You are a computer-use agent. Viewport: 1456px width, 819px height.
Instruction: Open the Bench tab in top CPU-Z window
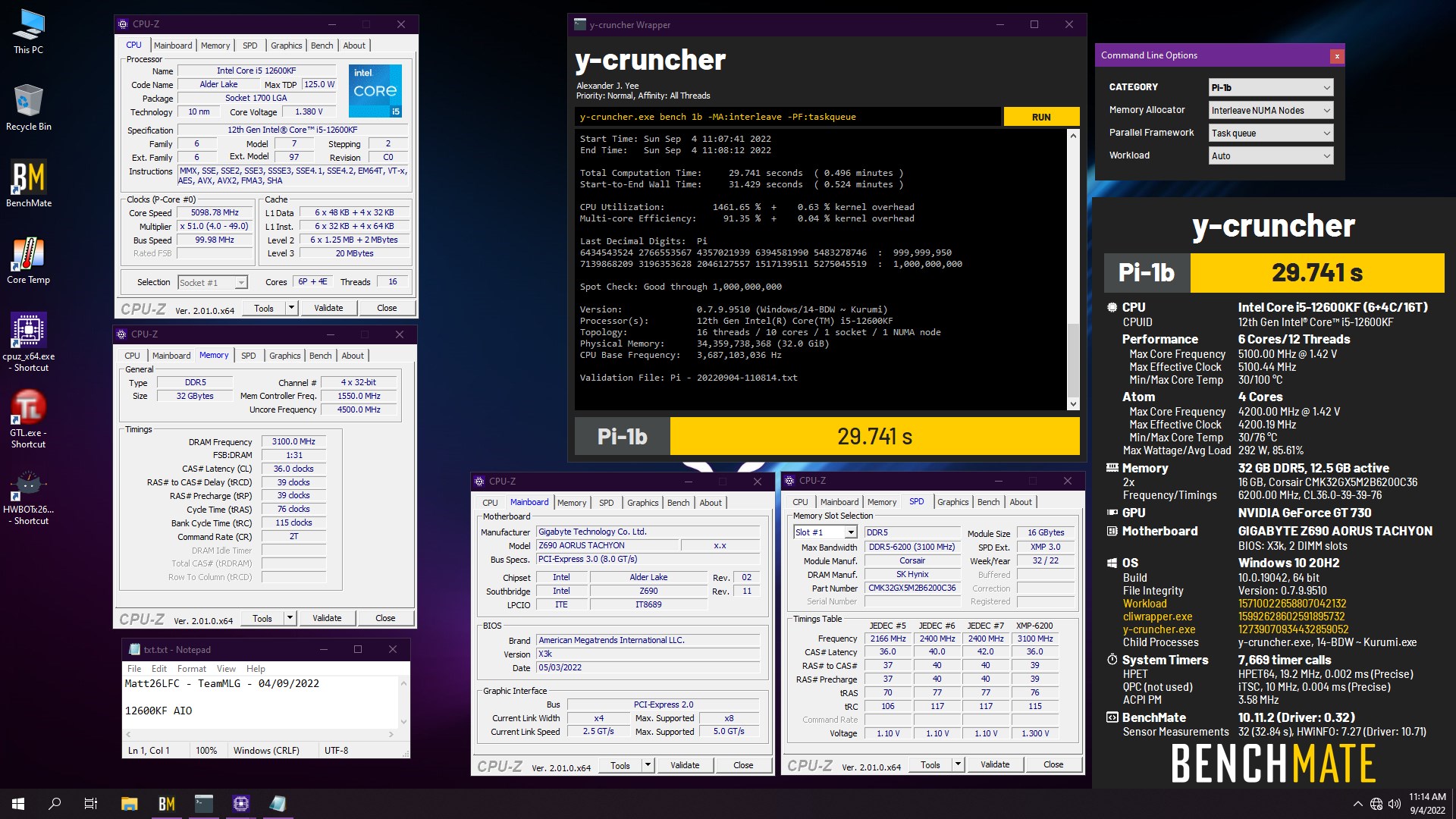click(322, 45)
